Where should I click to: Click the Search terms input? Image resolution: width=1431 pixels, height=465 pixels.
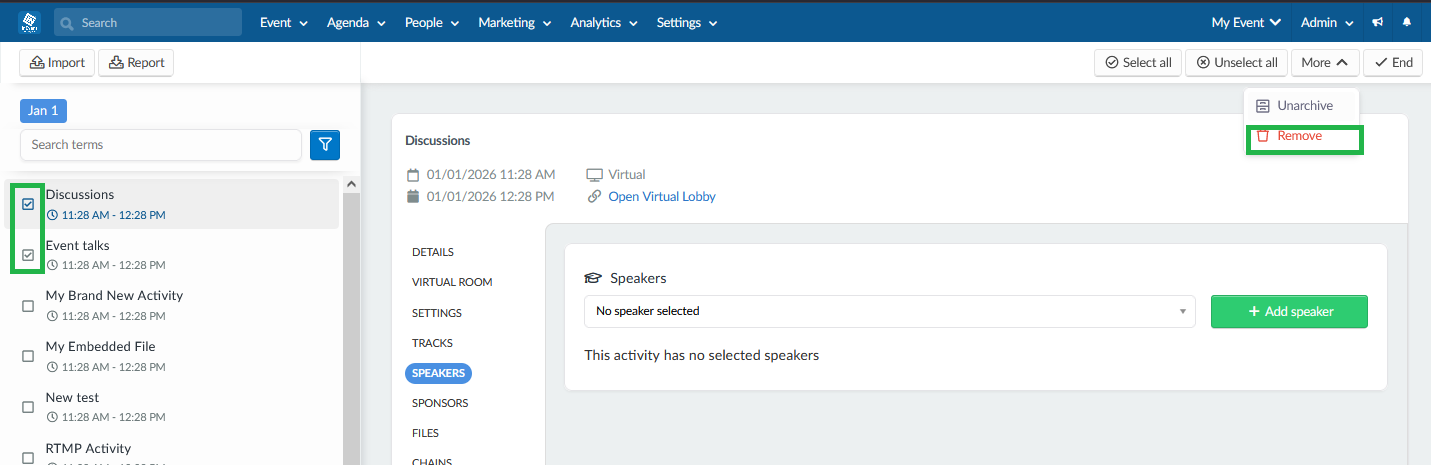tap(161, 145)
